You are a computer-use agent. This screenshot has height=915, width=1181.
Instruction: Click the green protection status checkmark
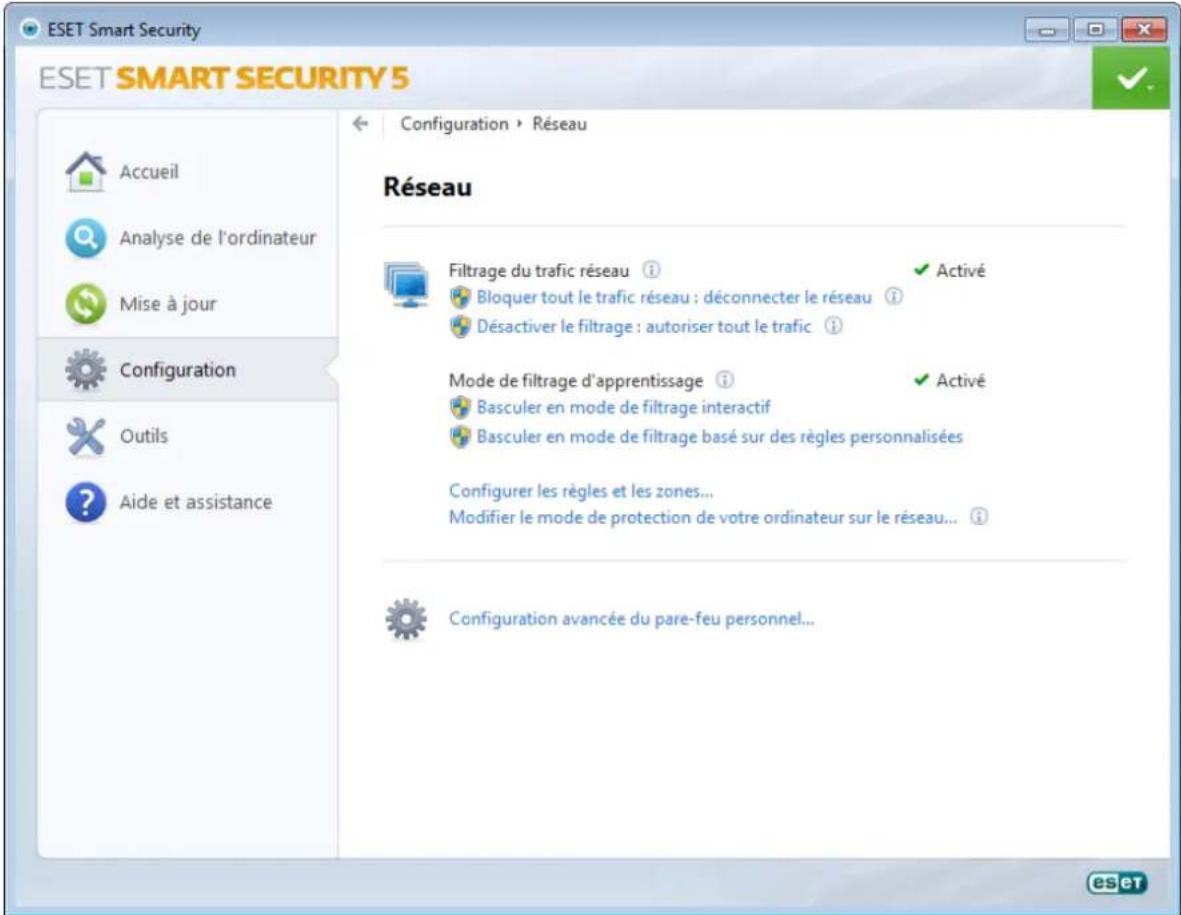click(x=1131, y=78)
